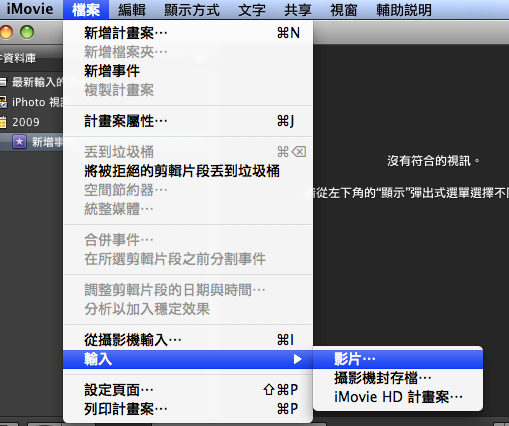Select the 2009 year in library
Screen dimensions: 509x426
pyautogui.click(x=31, y=122)
